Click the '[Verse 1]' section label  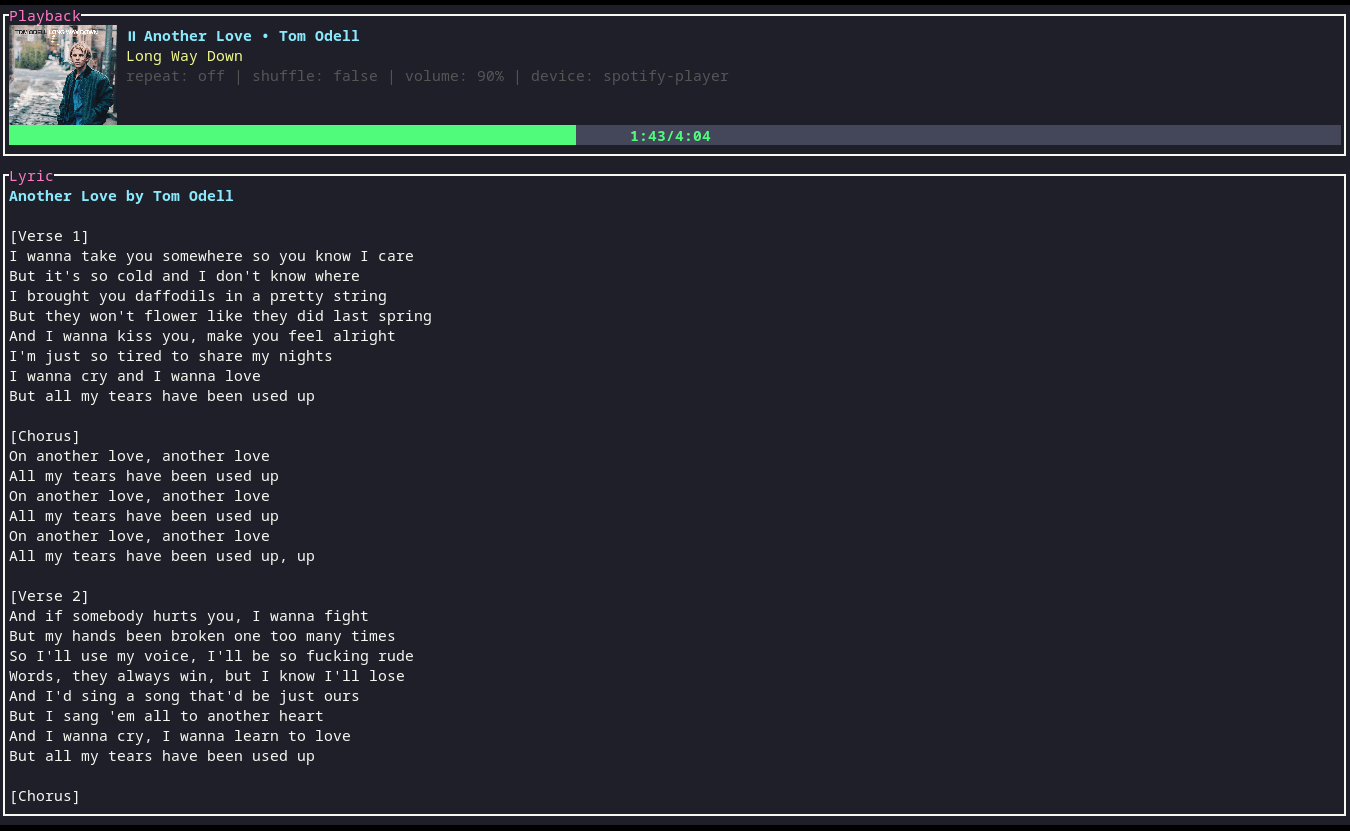point(49,236)
